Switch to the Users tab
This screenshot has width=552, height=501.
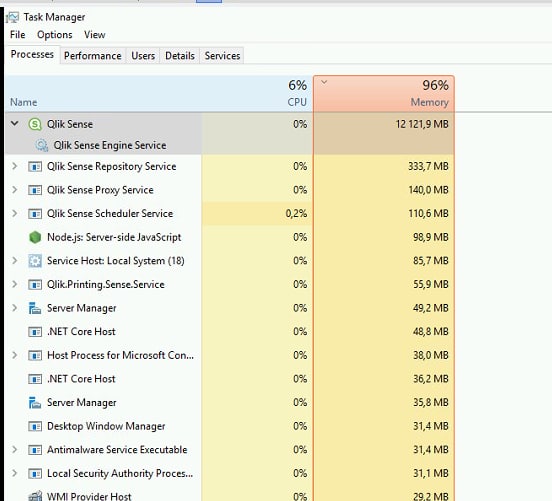pyautogui.click(x=143, y=56)
